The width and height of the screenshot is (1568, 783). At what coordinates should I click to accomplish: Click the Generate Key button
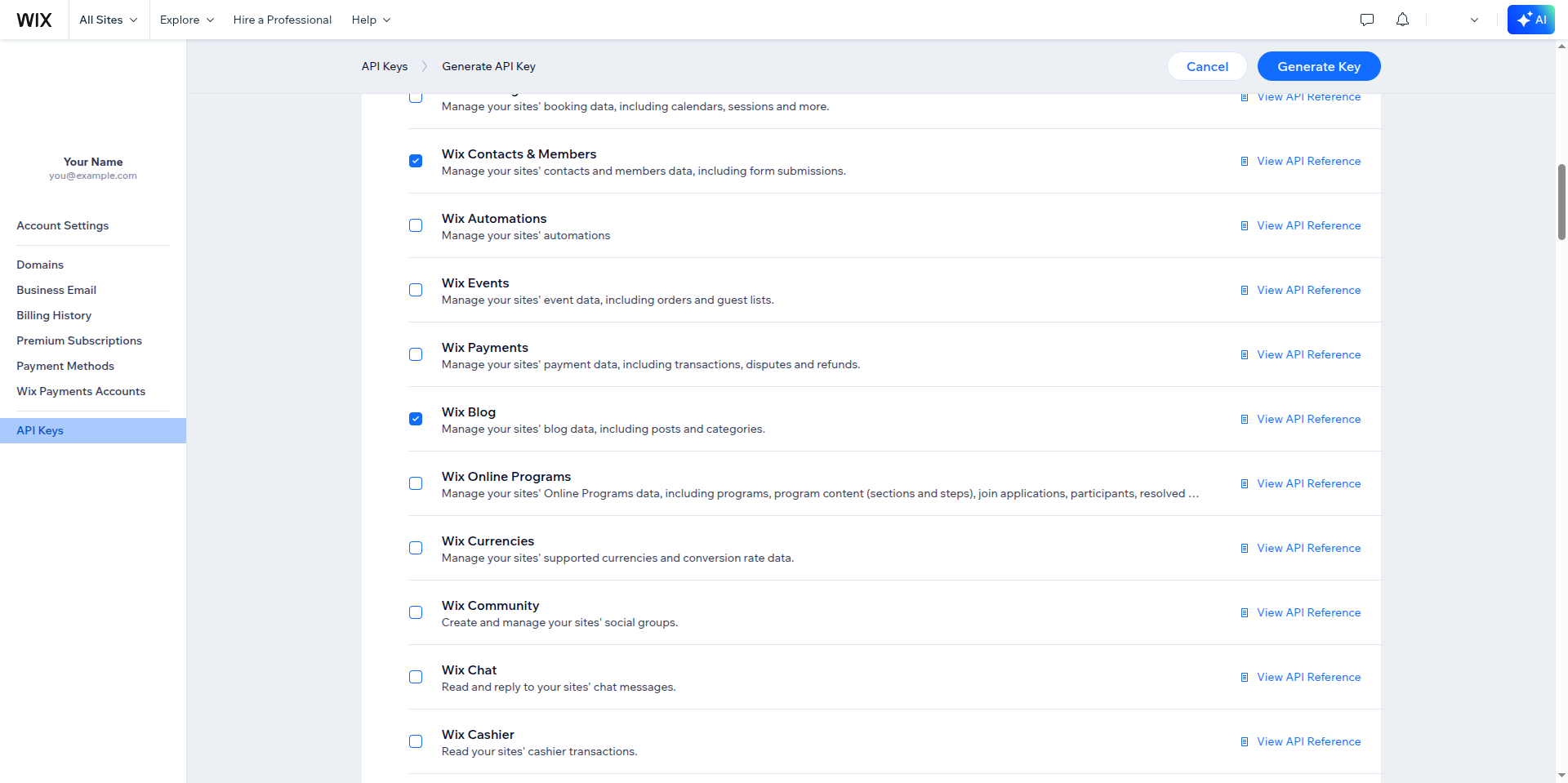click(x=1319, y=66)
